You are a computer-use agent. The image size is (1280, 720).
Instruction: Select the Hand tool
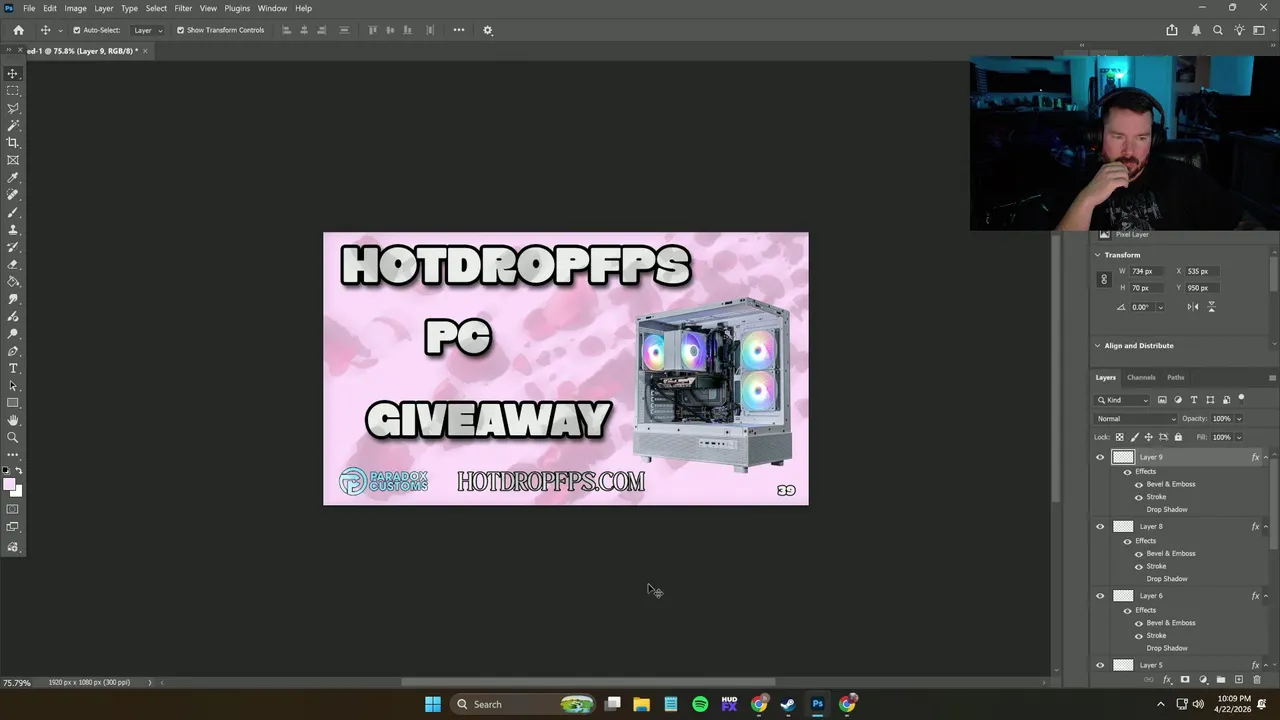point(13,421)
